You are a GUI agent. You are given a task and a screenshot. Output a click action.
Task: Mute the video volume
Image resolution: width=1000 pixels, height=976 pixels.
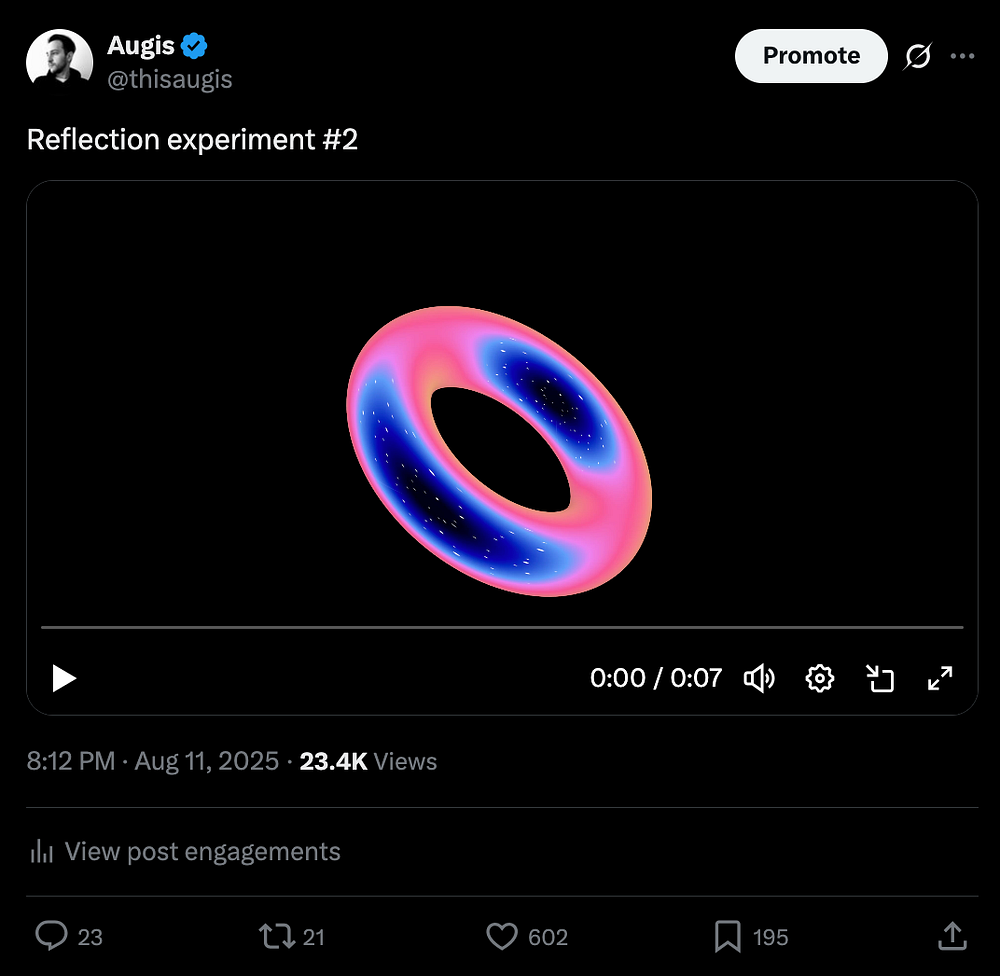point(759,679)
